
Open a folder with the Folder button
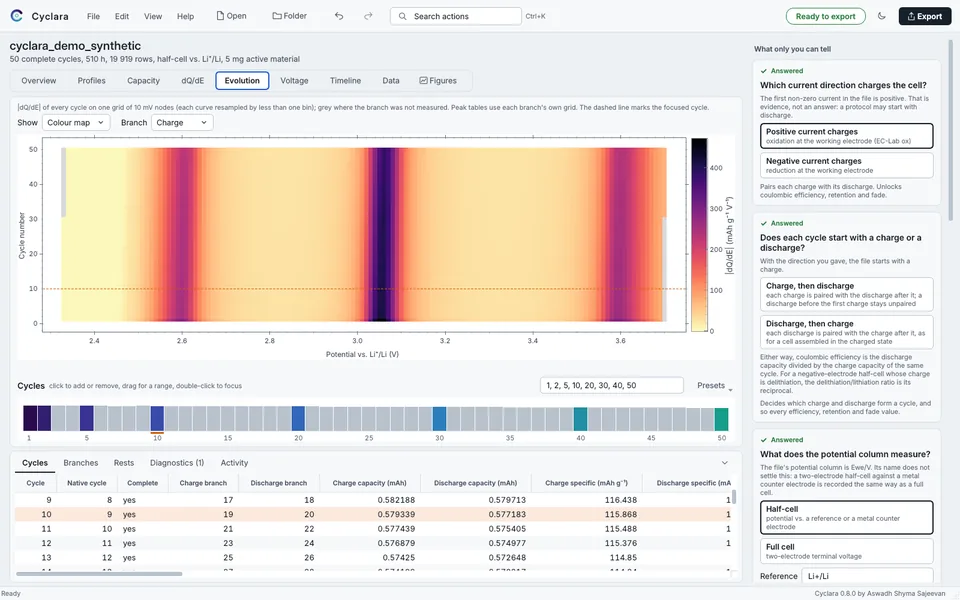pos(290,16)
